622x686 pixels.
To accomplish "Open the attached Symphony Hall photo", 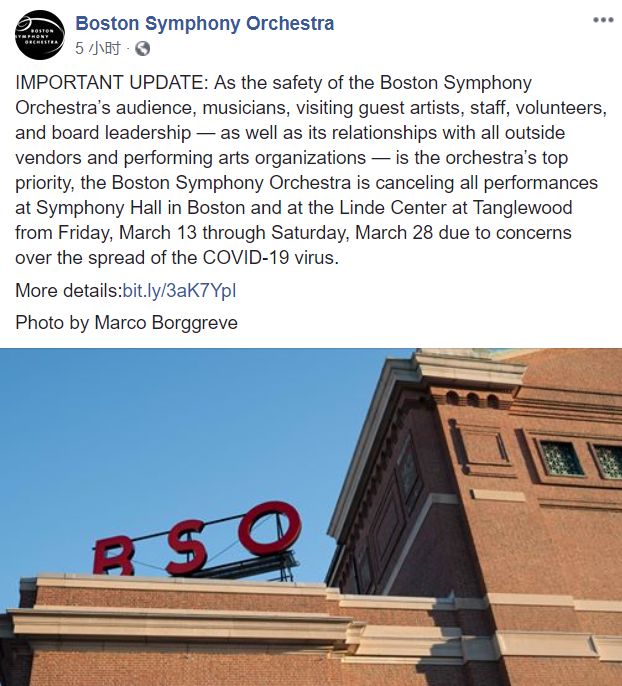I will tap(311, 517).
